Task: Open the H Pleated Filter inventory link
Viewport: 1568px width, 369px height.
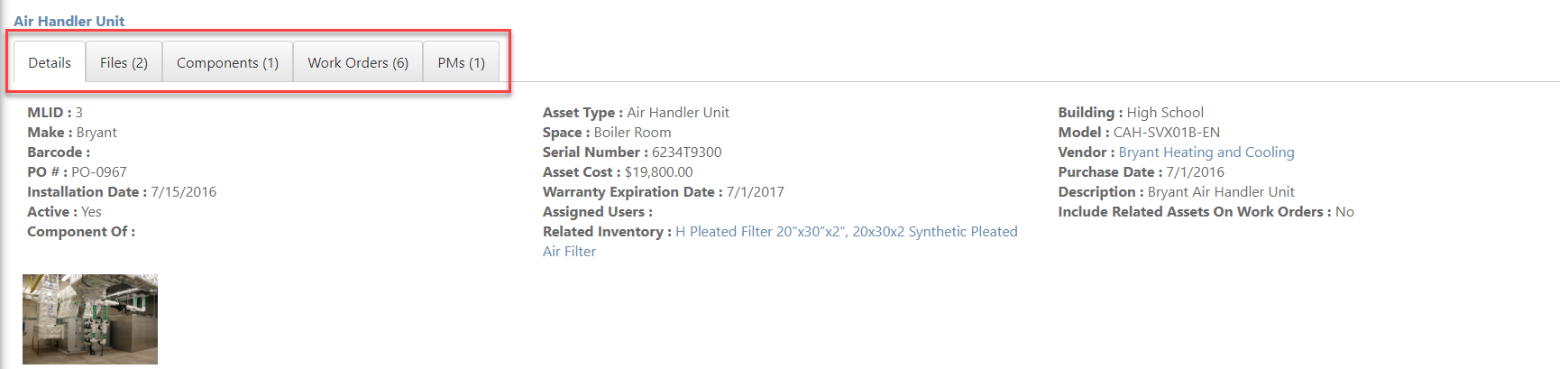Action: [761, 232]
